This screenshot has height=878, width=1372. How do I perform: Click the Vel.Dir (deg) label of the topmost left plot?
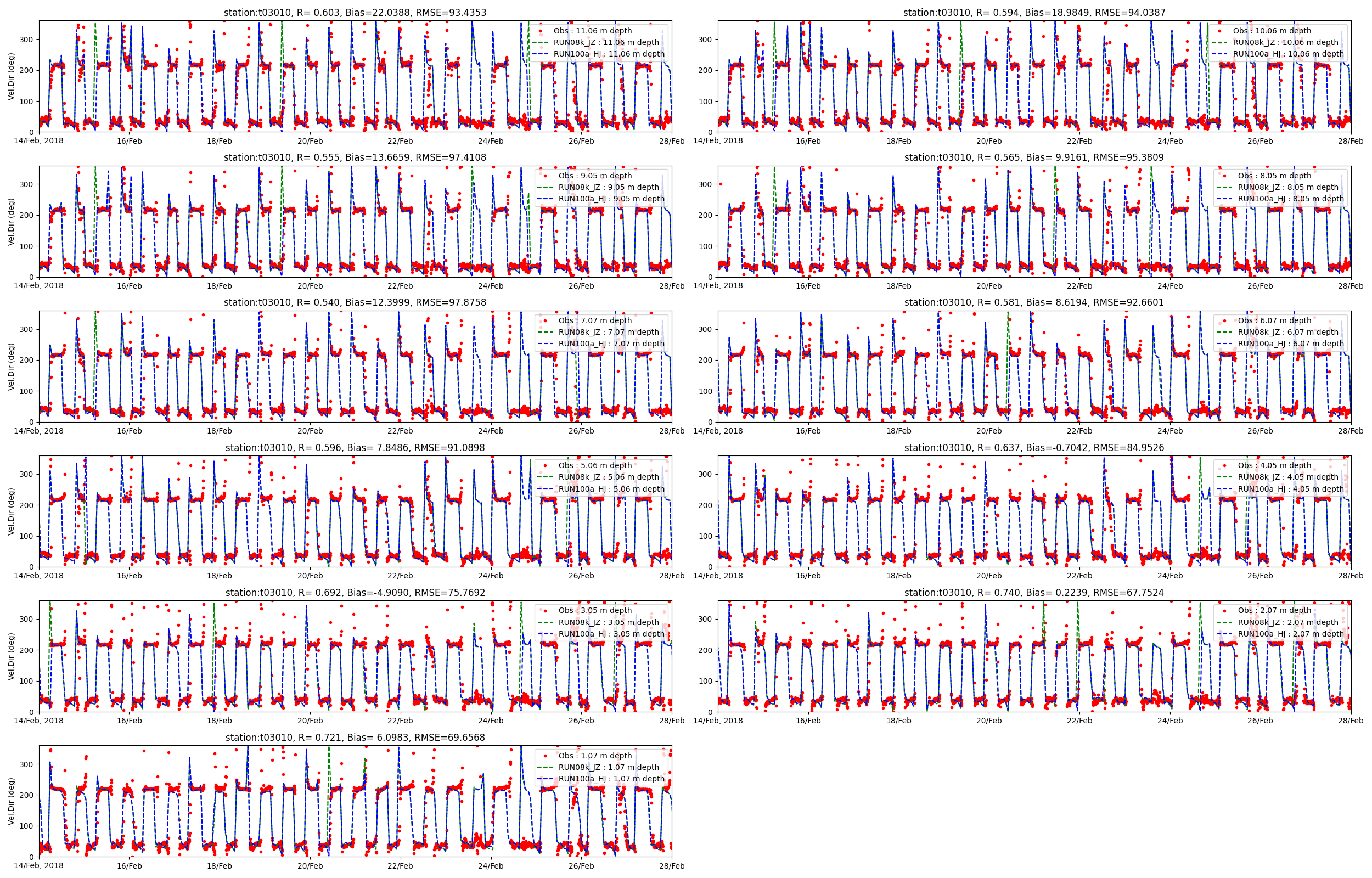tap(12, 76)
